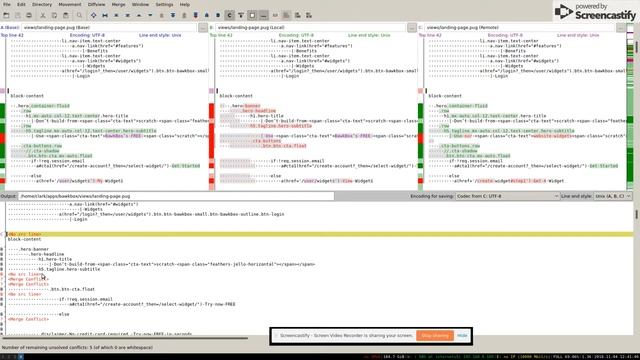Open the Movement menu
640x360 pixels.
pos(70,4)
